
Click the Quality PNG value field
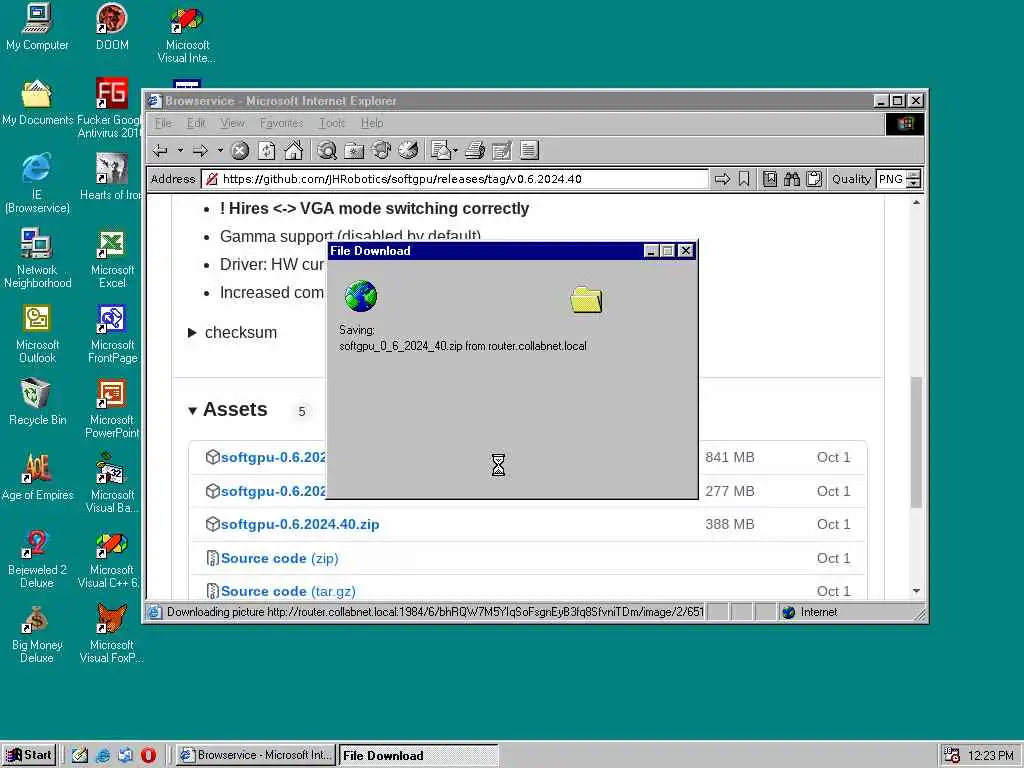pyautogui.click(x=891, y=179)
